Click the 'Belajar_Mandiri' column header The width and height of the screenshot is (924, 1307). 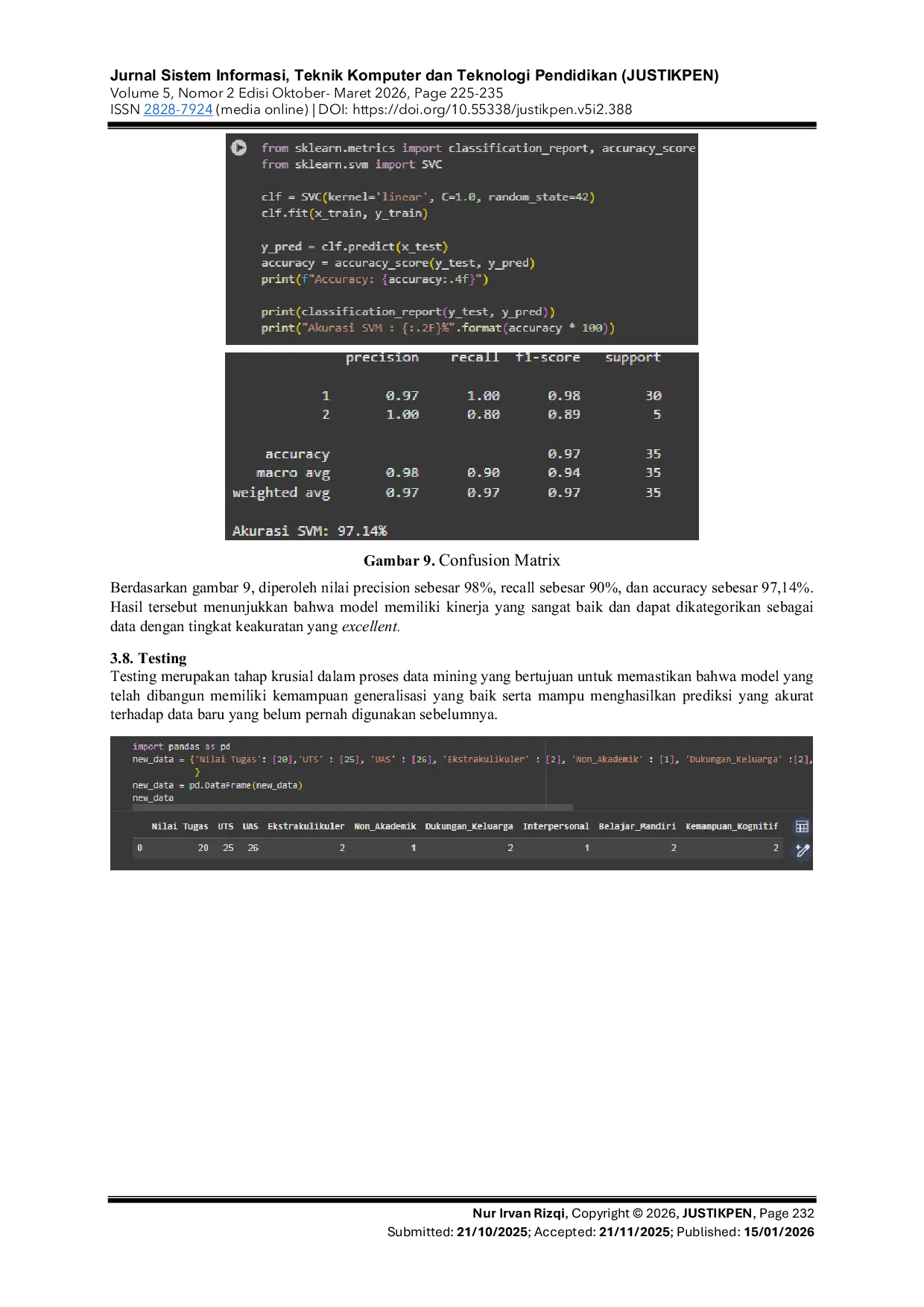point(637,826)
